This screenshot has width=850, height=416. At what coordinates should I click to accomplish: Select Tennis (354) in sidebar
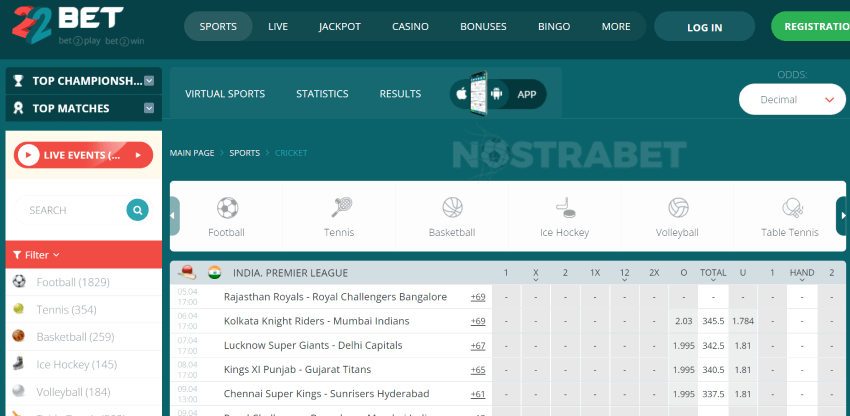(66, 310)
